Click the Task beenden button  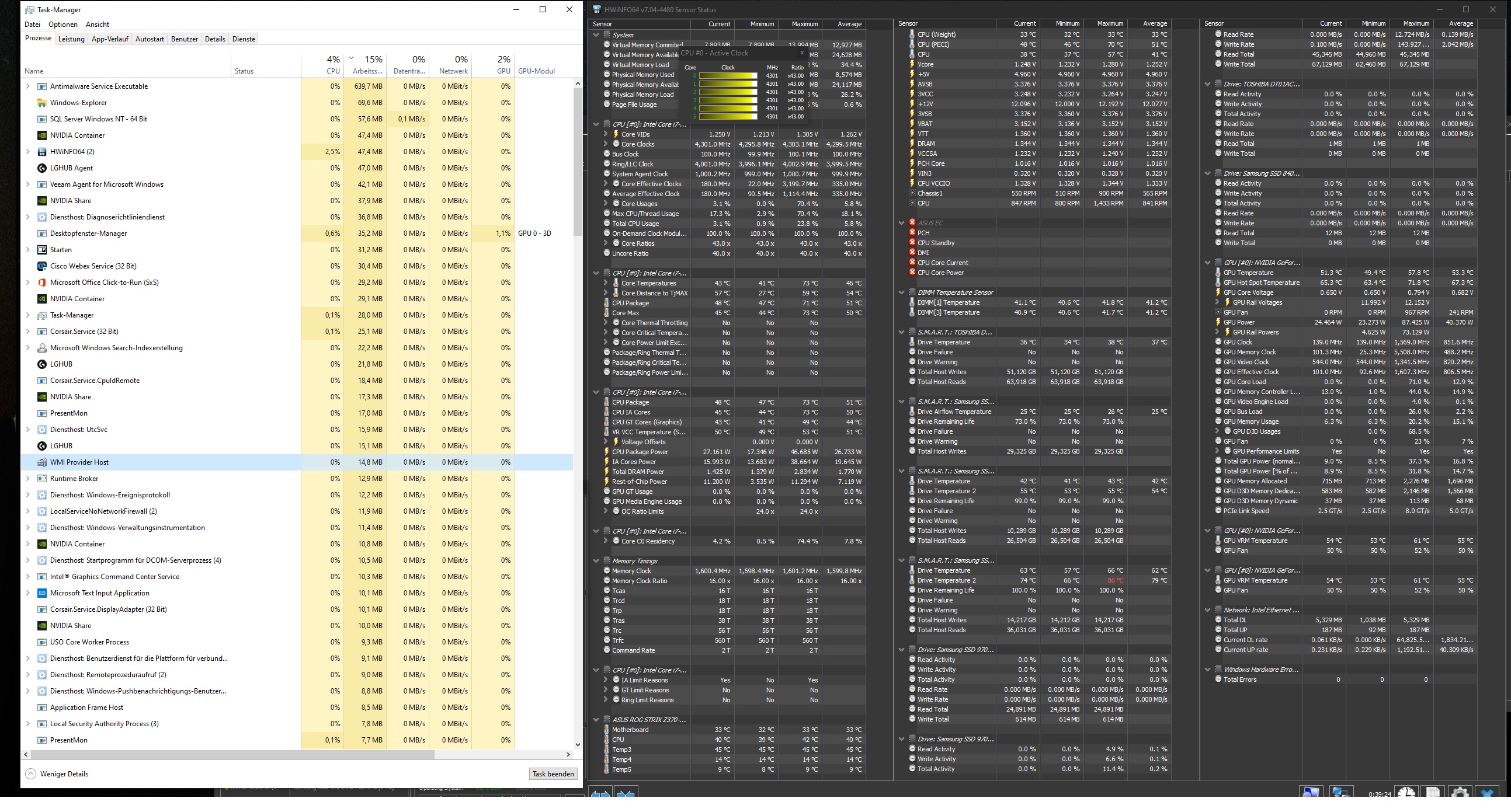coord(553,774)
